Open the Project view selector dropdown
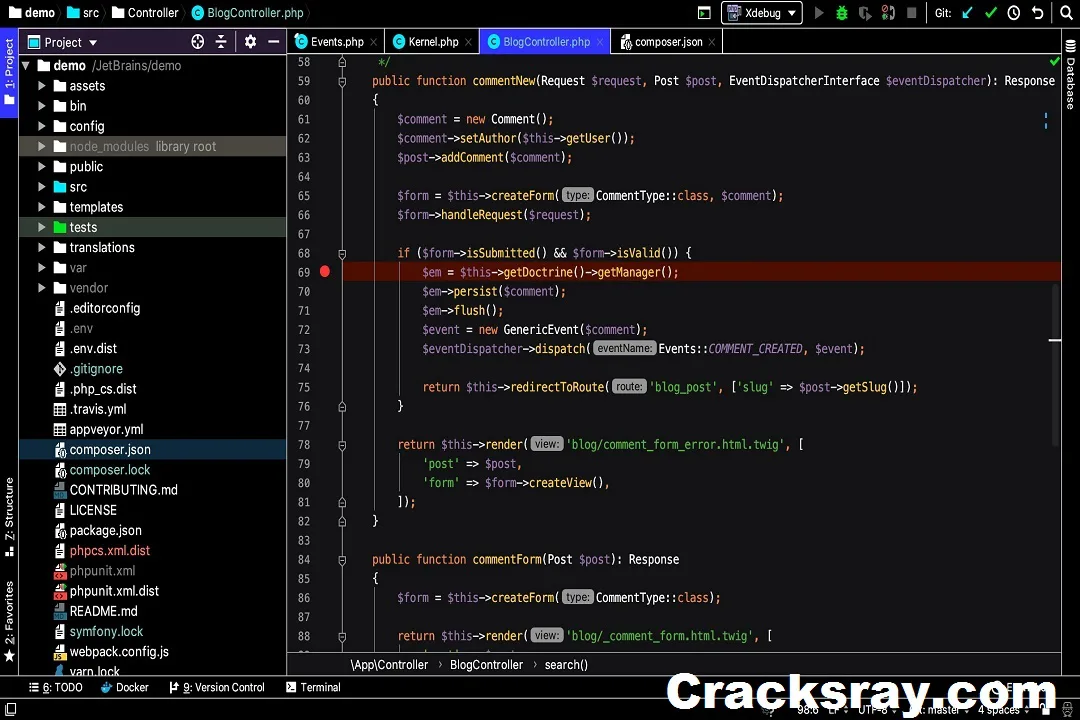 tap(63, 42)
